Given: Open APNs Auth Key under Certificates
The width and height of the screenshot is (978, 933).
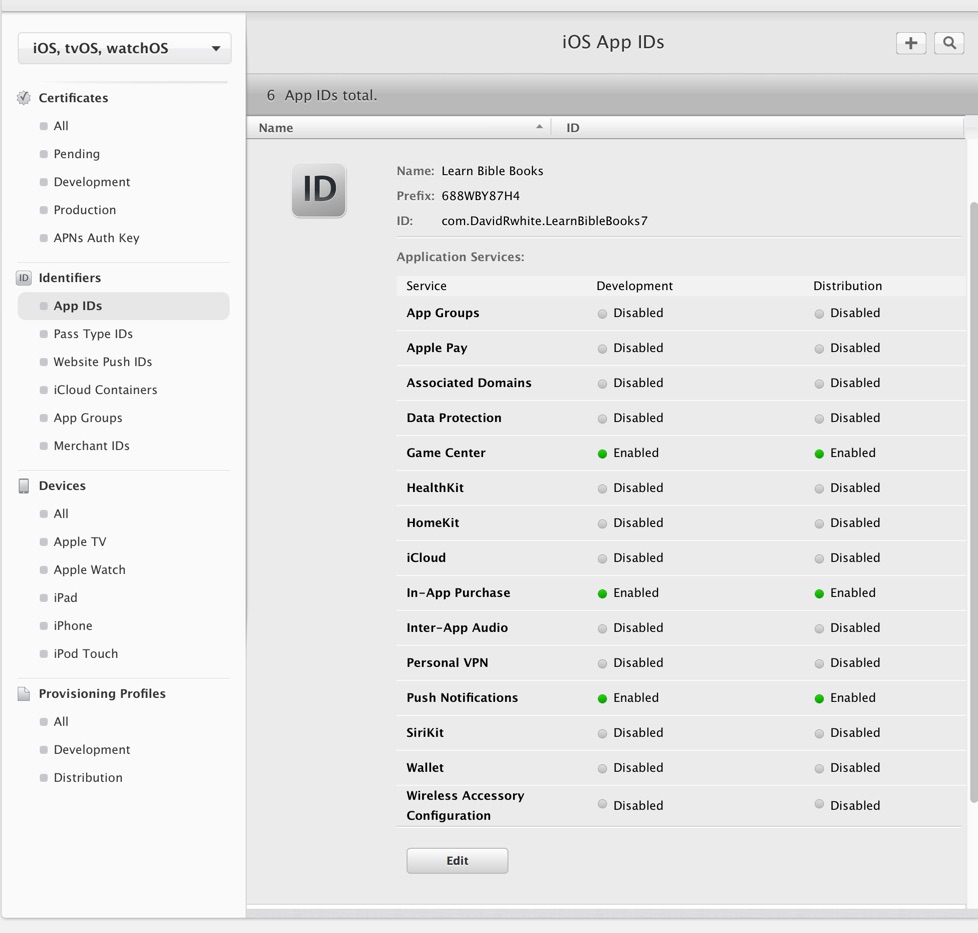Looking at the screenshot, I should click(x=96, y=238).
